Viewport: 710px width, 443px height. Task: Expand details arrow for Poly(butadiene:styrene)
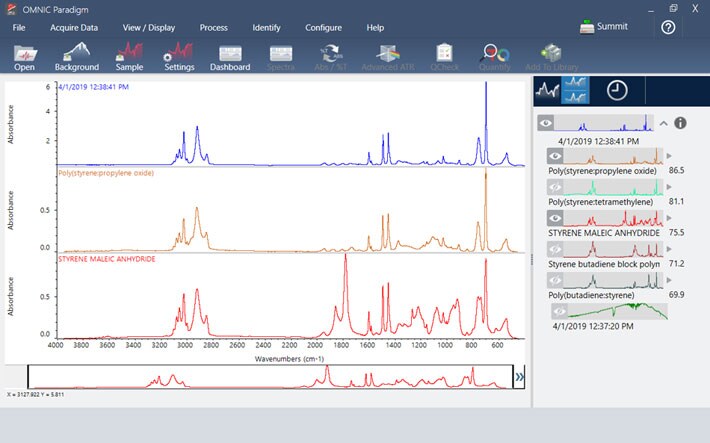(669, 280)
